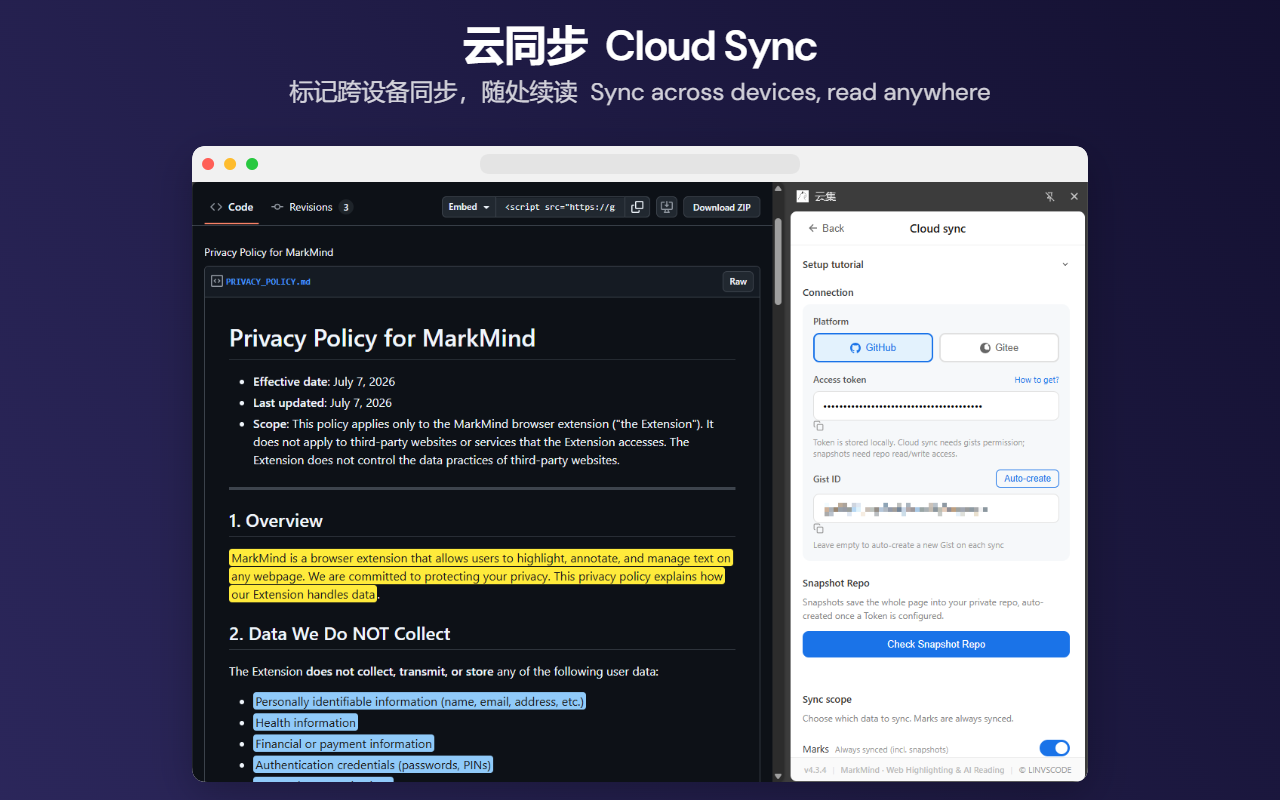Select GitHub as sync platform
The image size is (1280, 800).
coord(873,347)
